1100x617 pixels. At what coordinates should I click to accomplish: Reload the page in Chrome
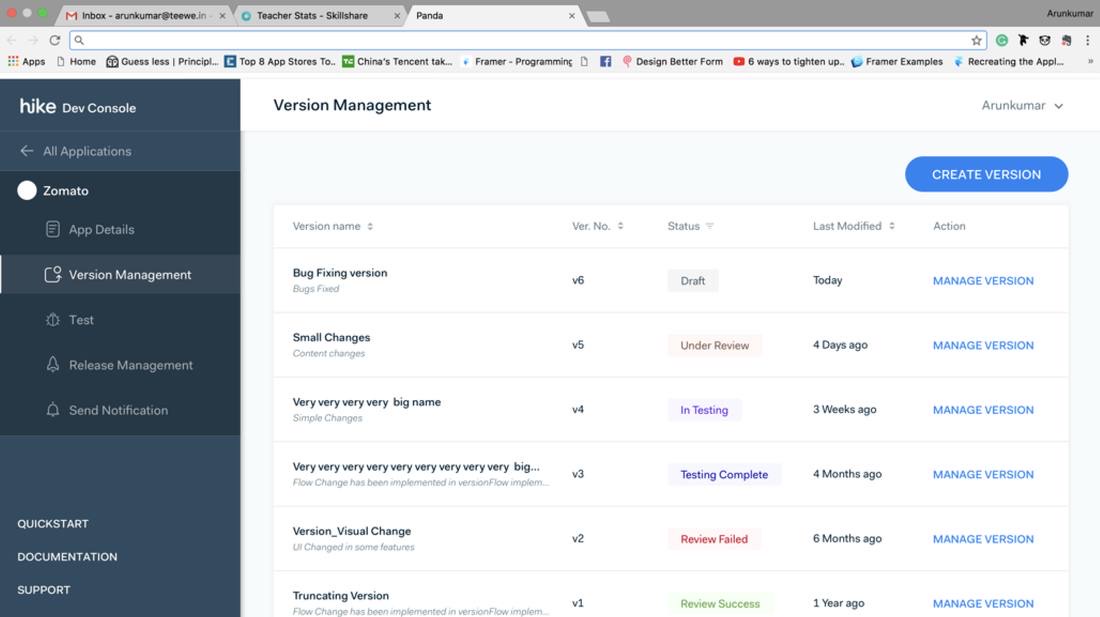(55, 41)
